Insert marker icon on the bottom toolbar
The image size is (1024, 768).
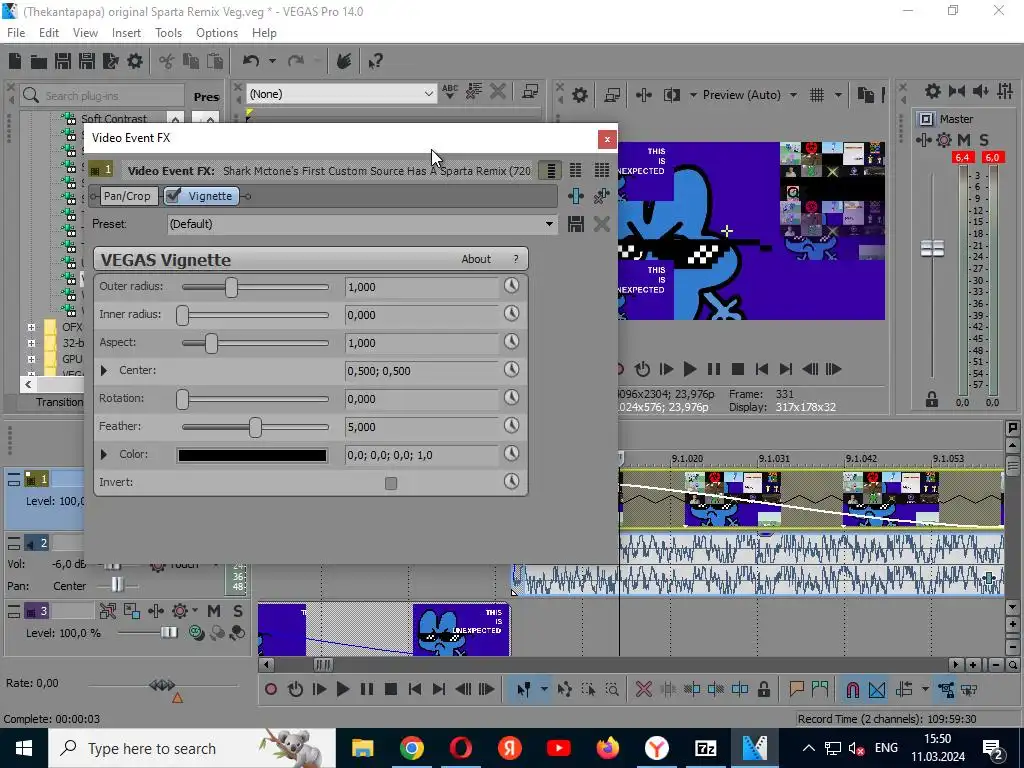pyautogui.click(x=796, y=690)
